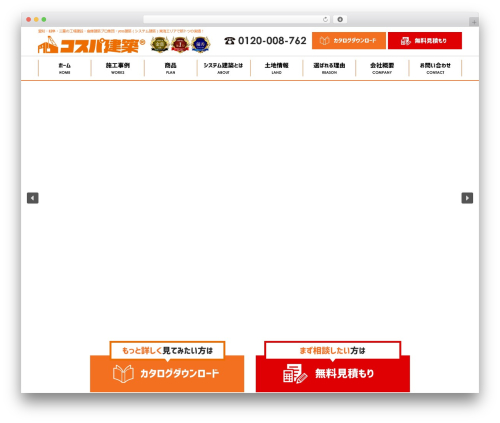
Task: Click the browser downloads circle icon
Action: 340,19
